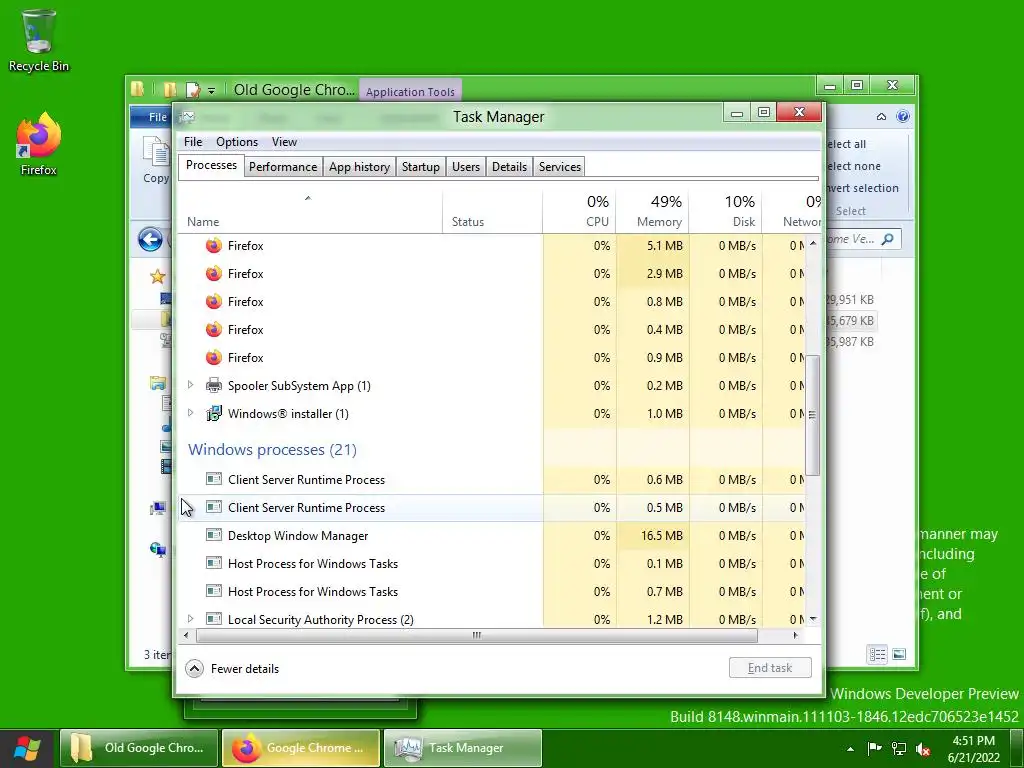
Task: Sort processes by Disk column
Action: click(726, 212)
